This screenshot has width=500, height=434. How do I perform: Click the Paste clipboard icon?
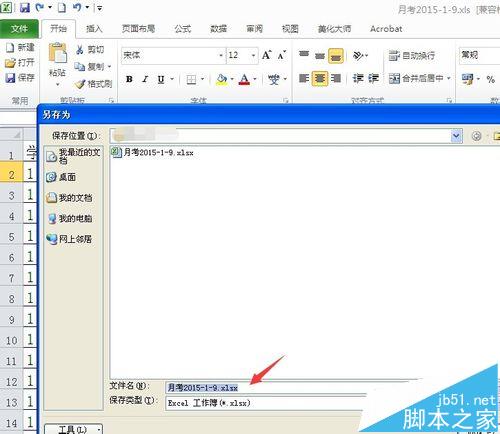pos(57,53)
